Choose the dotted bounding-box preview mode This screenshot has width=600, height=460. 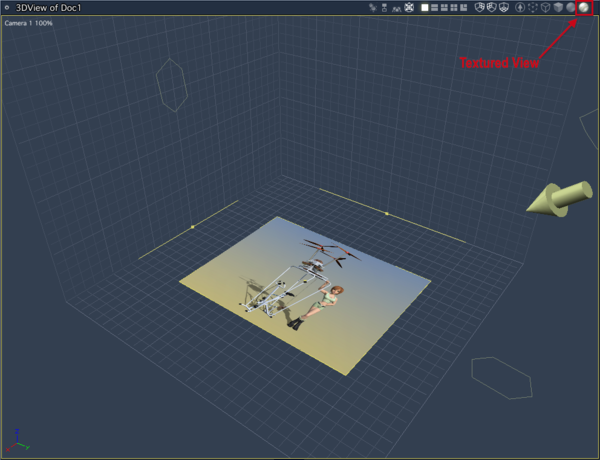pyautogui.click(x=533, y=7)
